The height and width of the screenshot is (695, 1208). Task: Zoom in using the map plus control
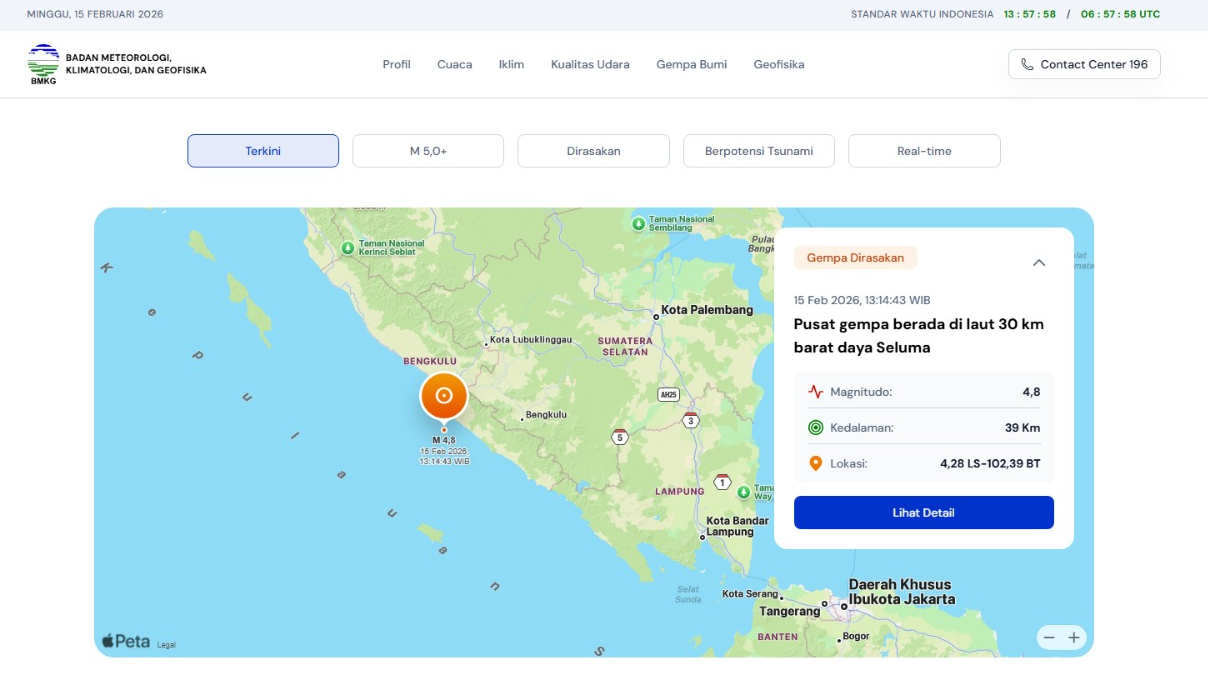(1074, 637)
